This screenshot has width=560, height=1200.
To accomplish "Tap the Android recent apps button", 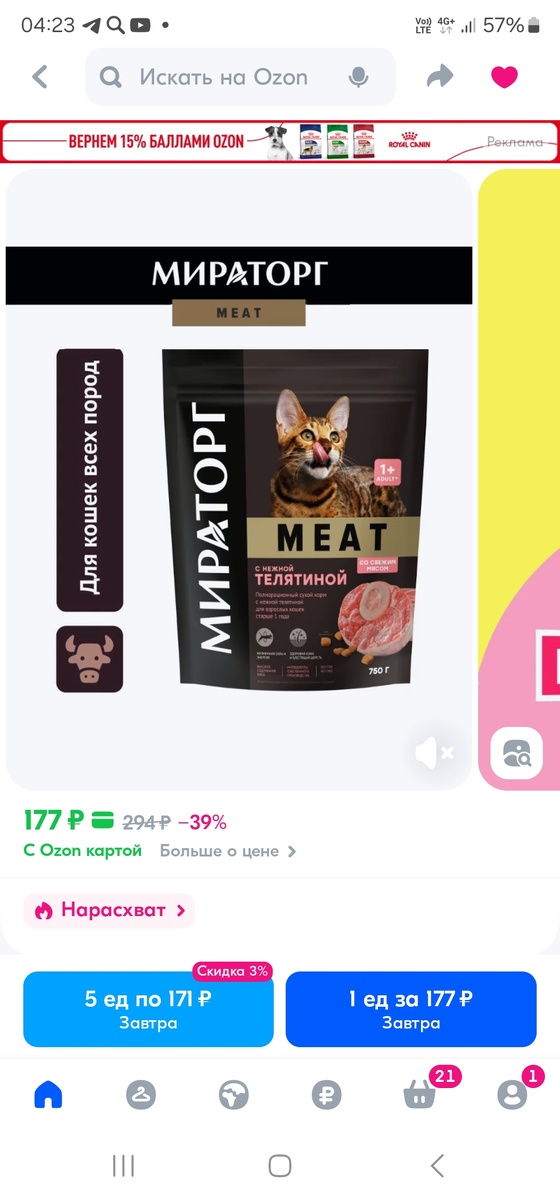I will point(124,1165).
